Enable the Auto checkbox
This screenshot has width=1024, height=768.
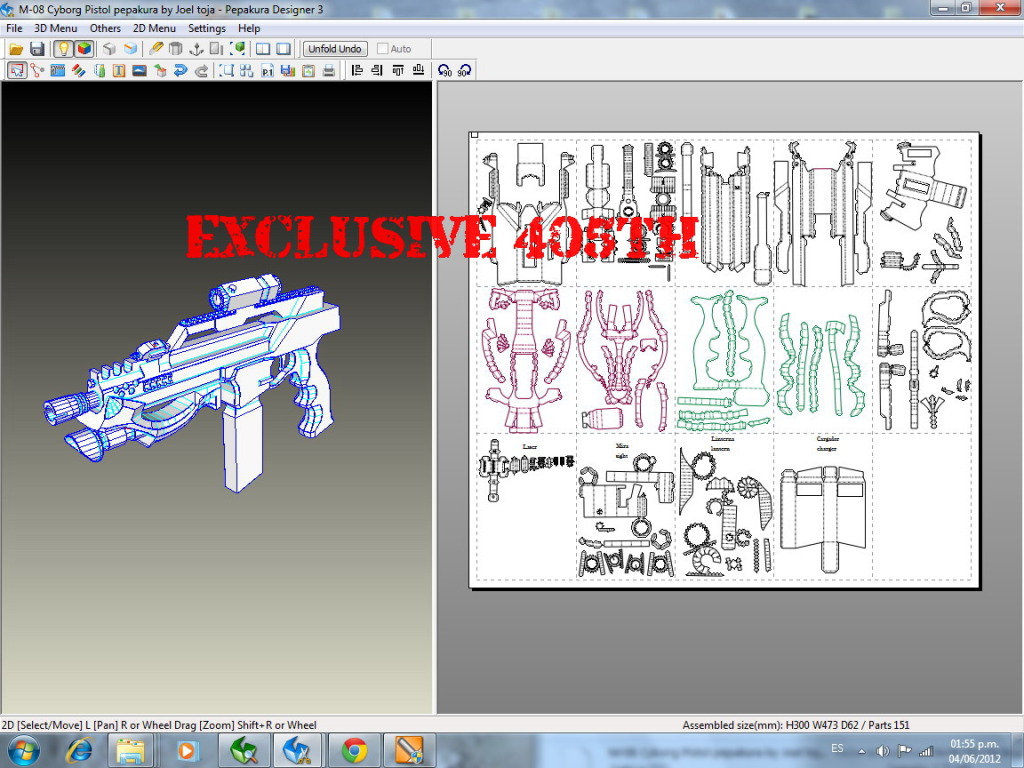(x=383, y=49)
